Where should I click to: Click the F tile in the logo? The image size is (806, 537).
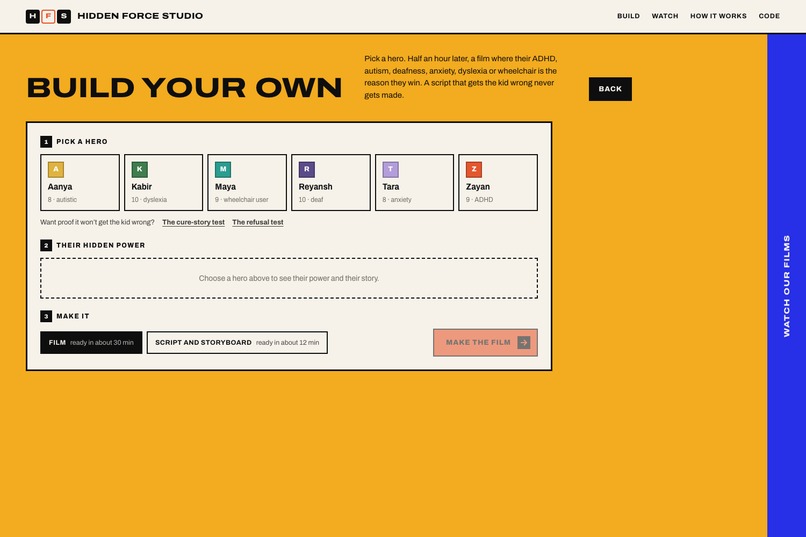48,16
